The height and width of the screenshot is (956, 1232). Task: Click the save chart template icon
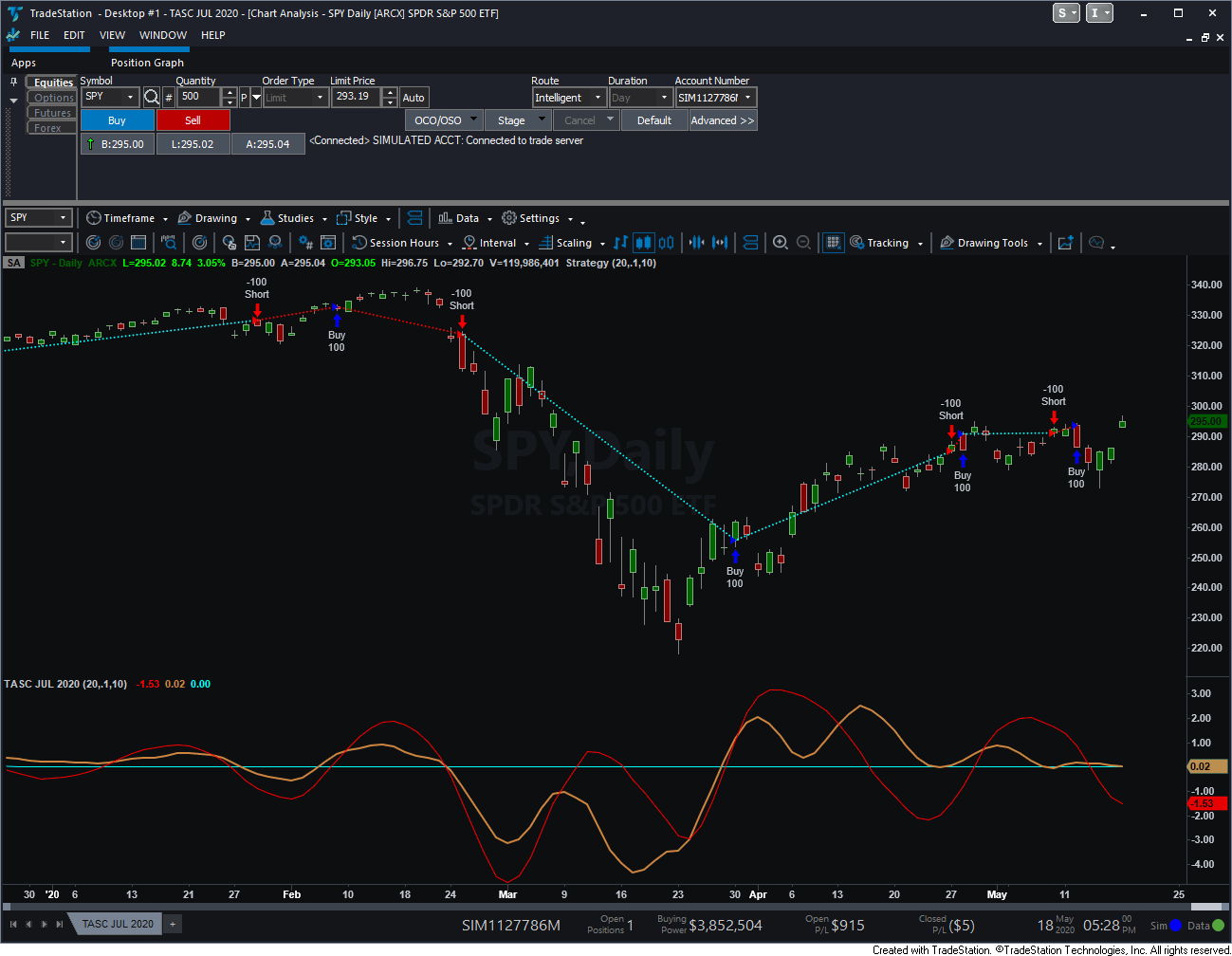tap(252, 243)
